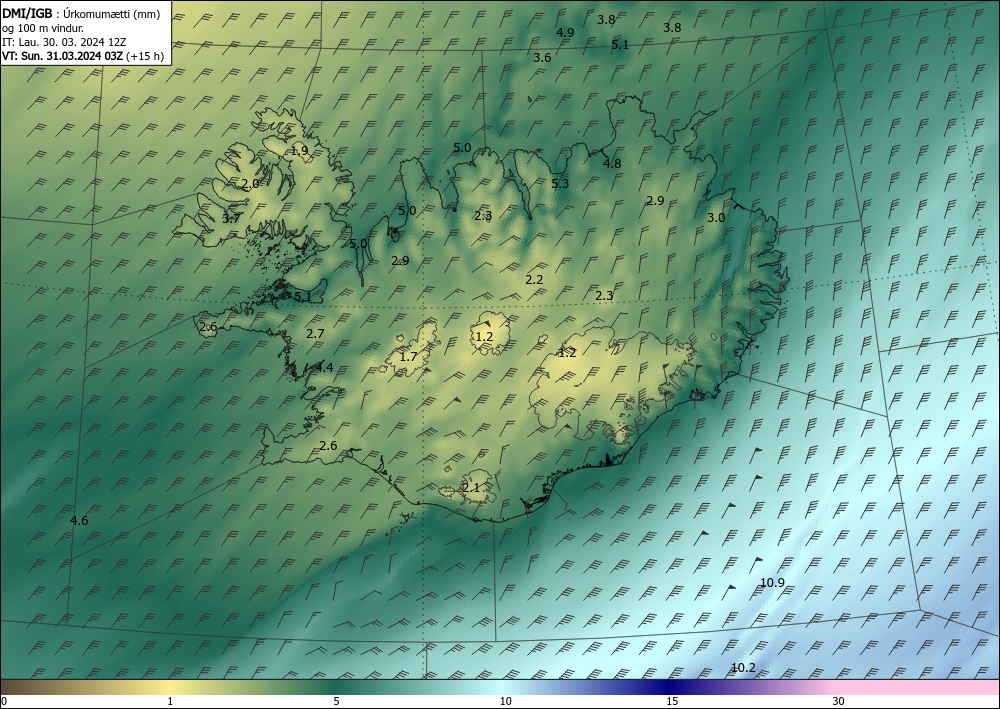Click the 1.9 value in the Westfjords
Viewport: 1000px width, 709px height.
300,151
